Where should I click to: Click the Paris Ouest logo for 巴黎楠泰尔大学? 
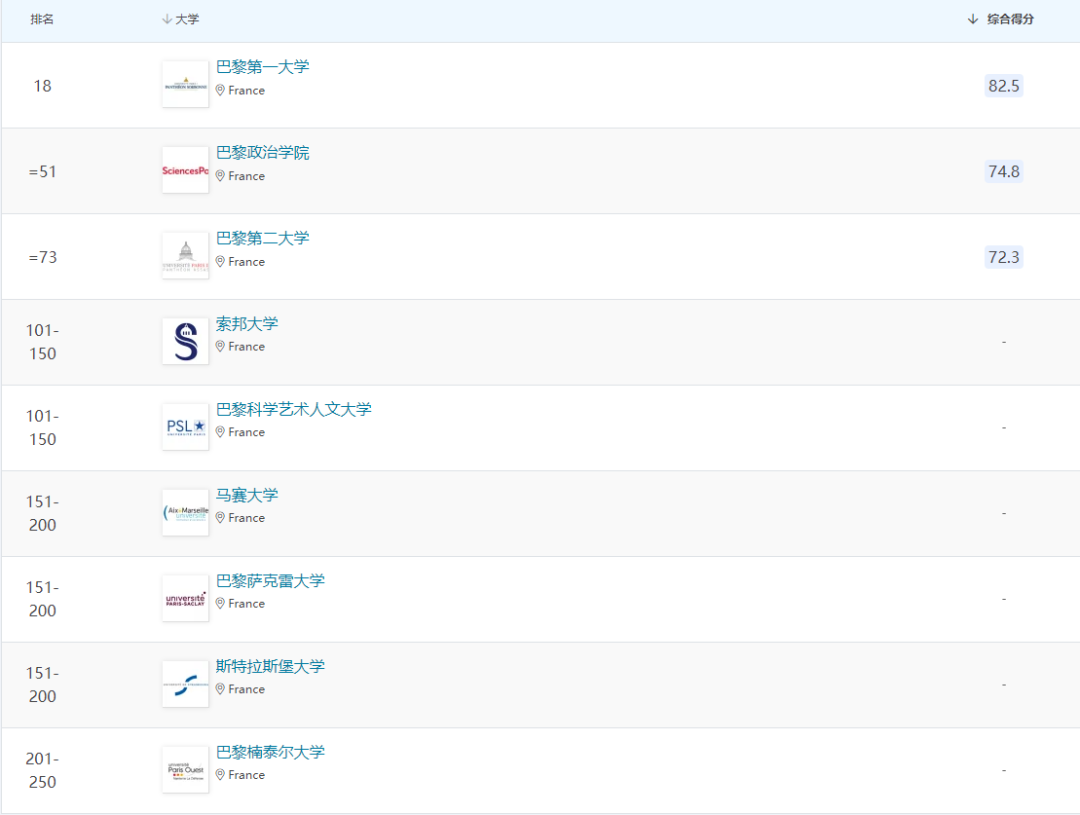[x=185, y=770]
